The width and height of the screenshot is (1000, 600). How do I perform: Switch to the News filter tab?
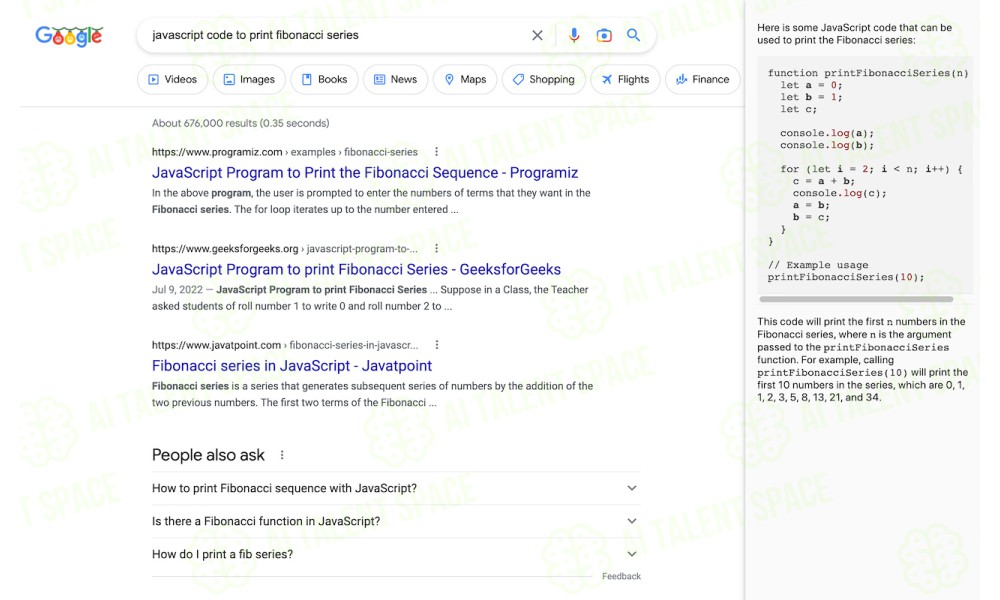click(395, 79)
